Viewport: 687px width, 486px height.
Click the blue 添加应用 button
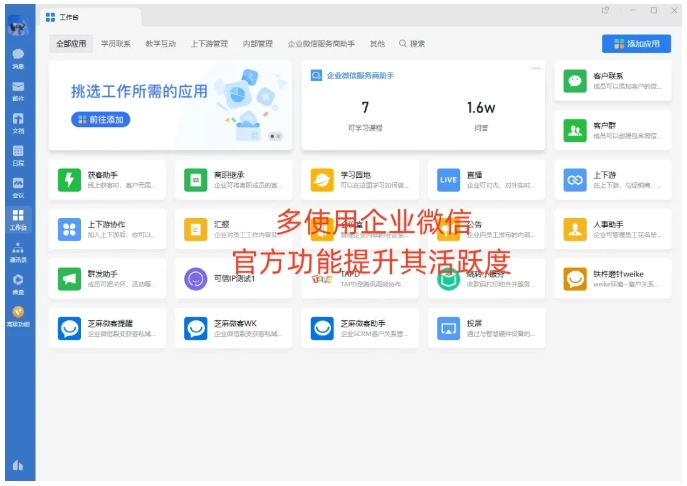pos(636,44)
